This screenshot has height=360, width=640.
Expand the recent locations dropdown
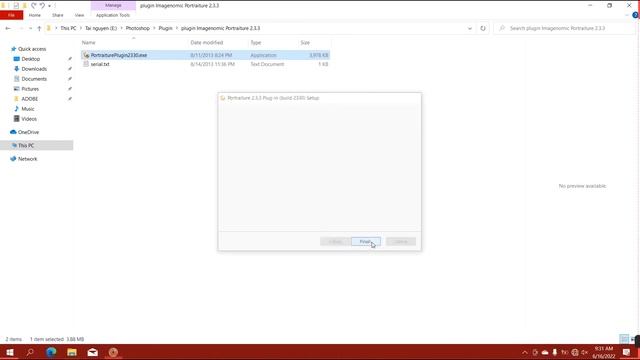tap(30, 28)
